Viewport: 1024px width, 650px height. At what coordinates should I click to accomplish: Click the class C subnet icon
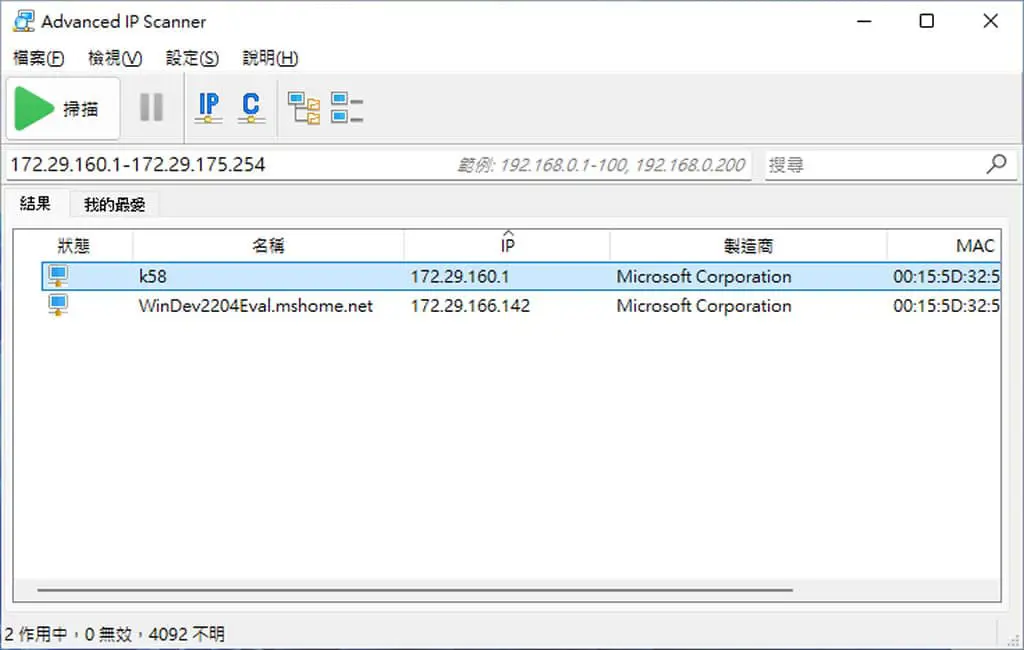[251, 108]
